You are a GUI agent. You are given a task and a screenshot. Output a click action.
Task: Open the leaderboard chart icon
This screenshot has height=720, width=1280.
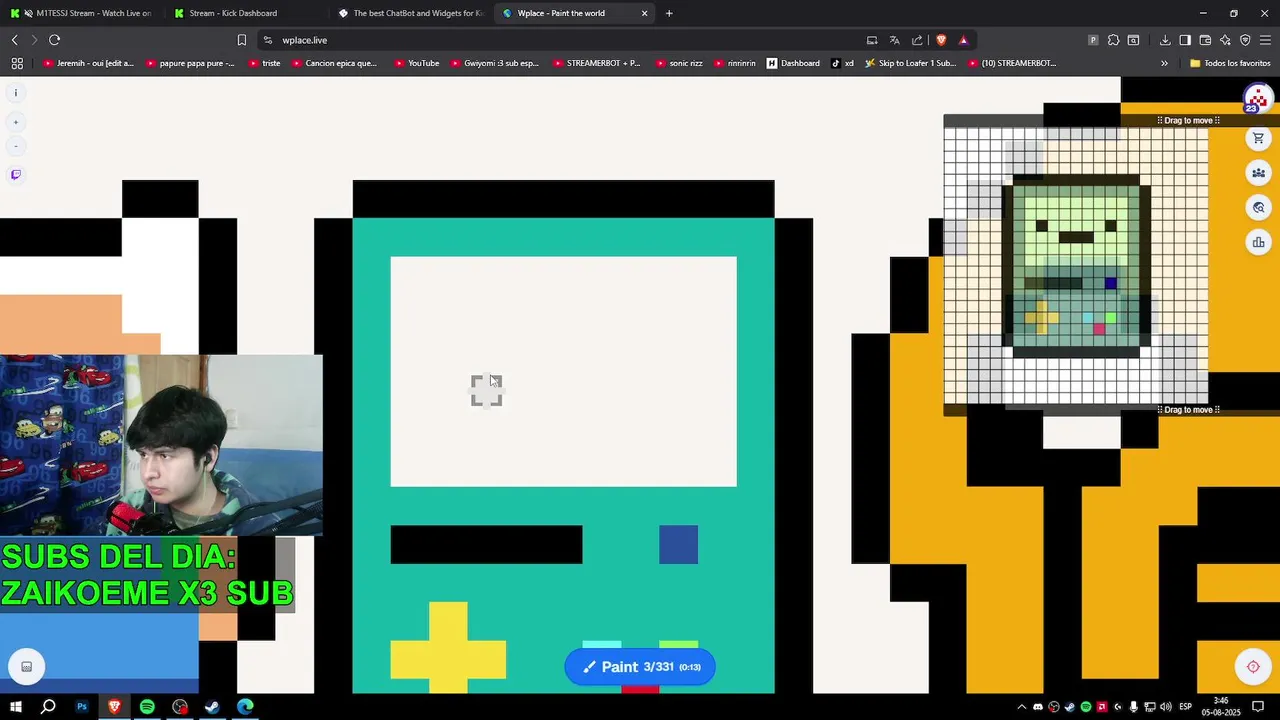click(1258, 242)
